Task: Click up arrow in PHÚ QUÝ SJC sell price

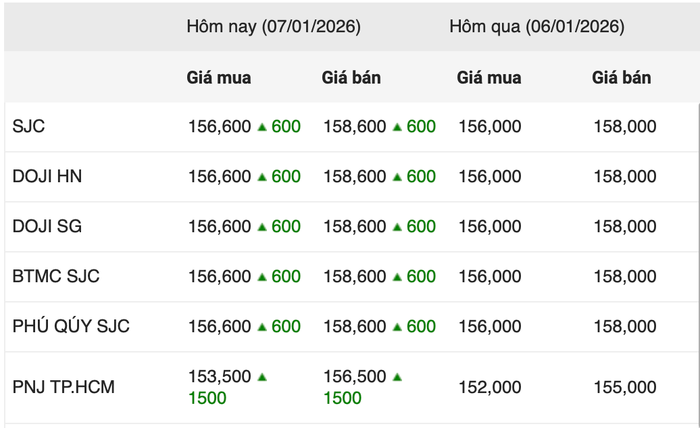Action: click(x=397, y=327)
